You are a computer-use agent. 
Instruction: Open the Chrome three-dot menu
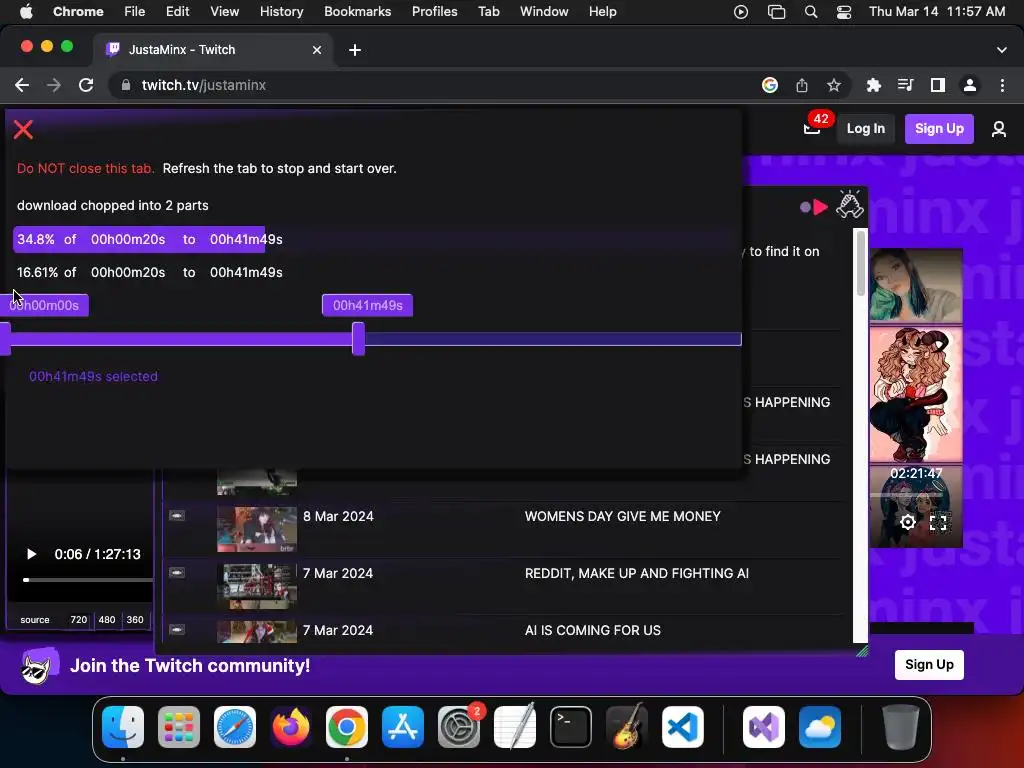click(1002, 85)
